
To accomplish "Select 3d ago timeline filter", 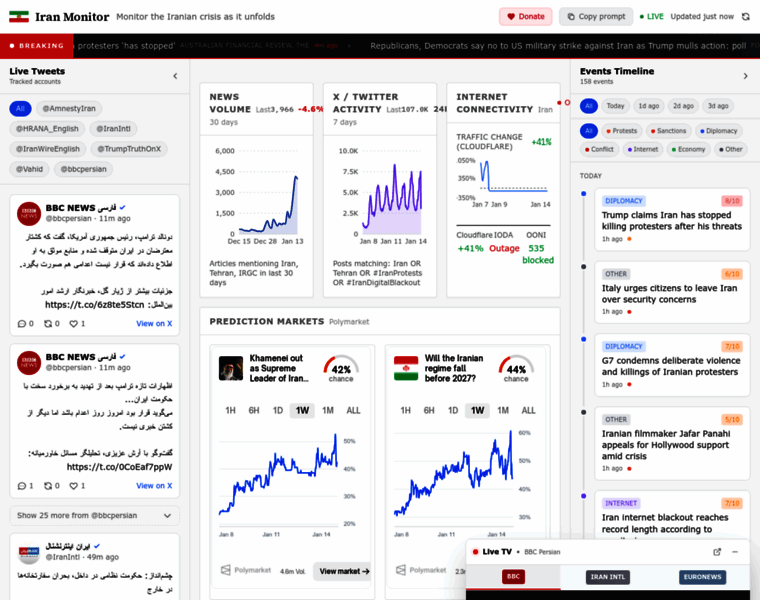I will [x=718, y=106].
